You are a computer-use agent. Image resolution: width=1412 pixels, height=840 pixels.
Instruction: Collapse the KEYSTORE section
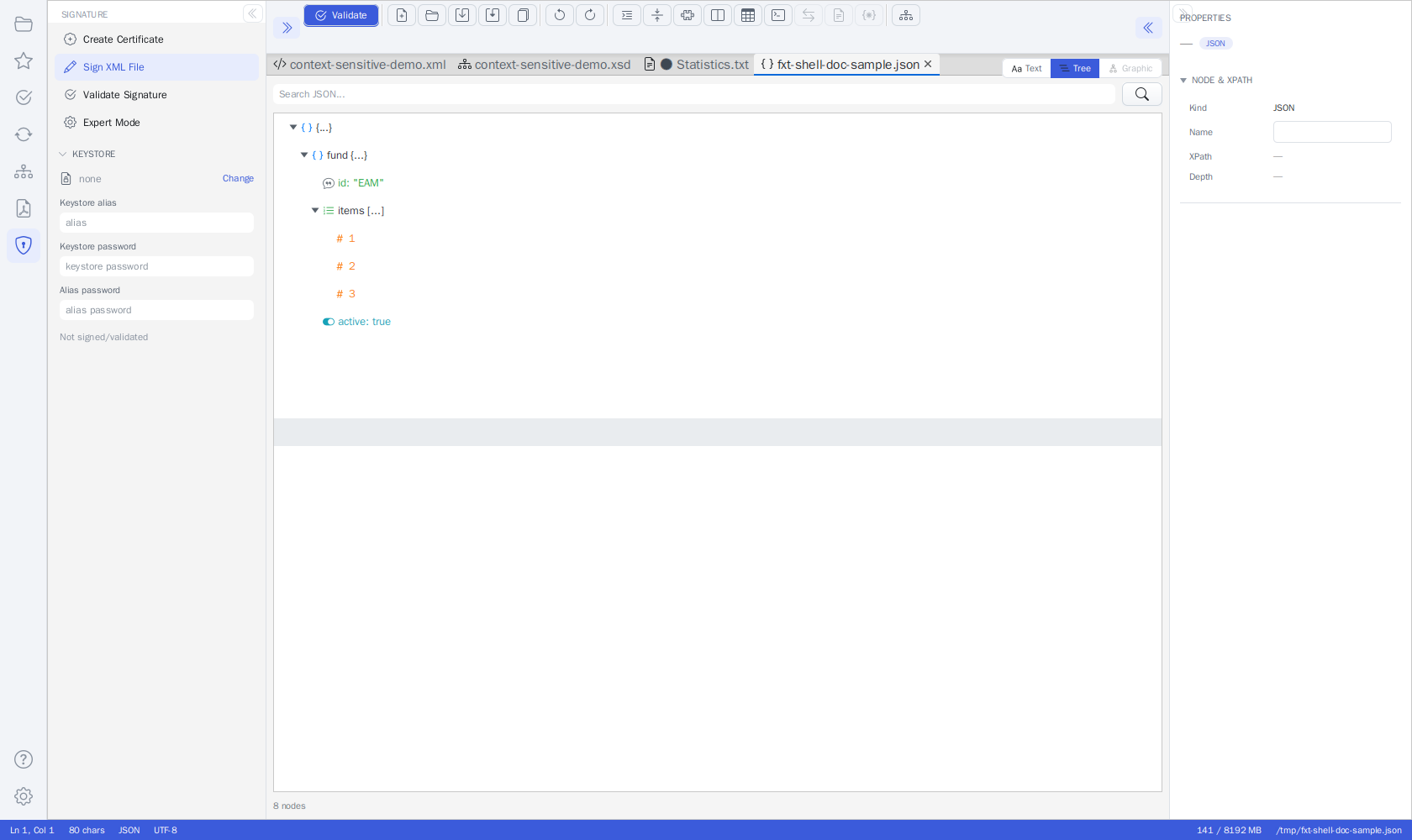62,155
